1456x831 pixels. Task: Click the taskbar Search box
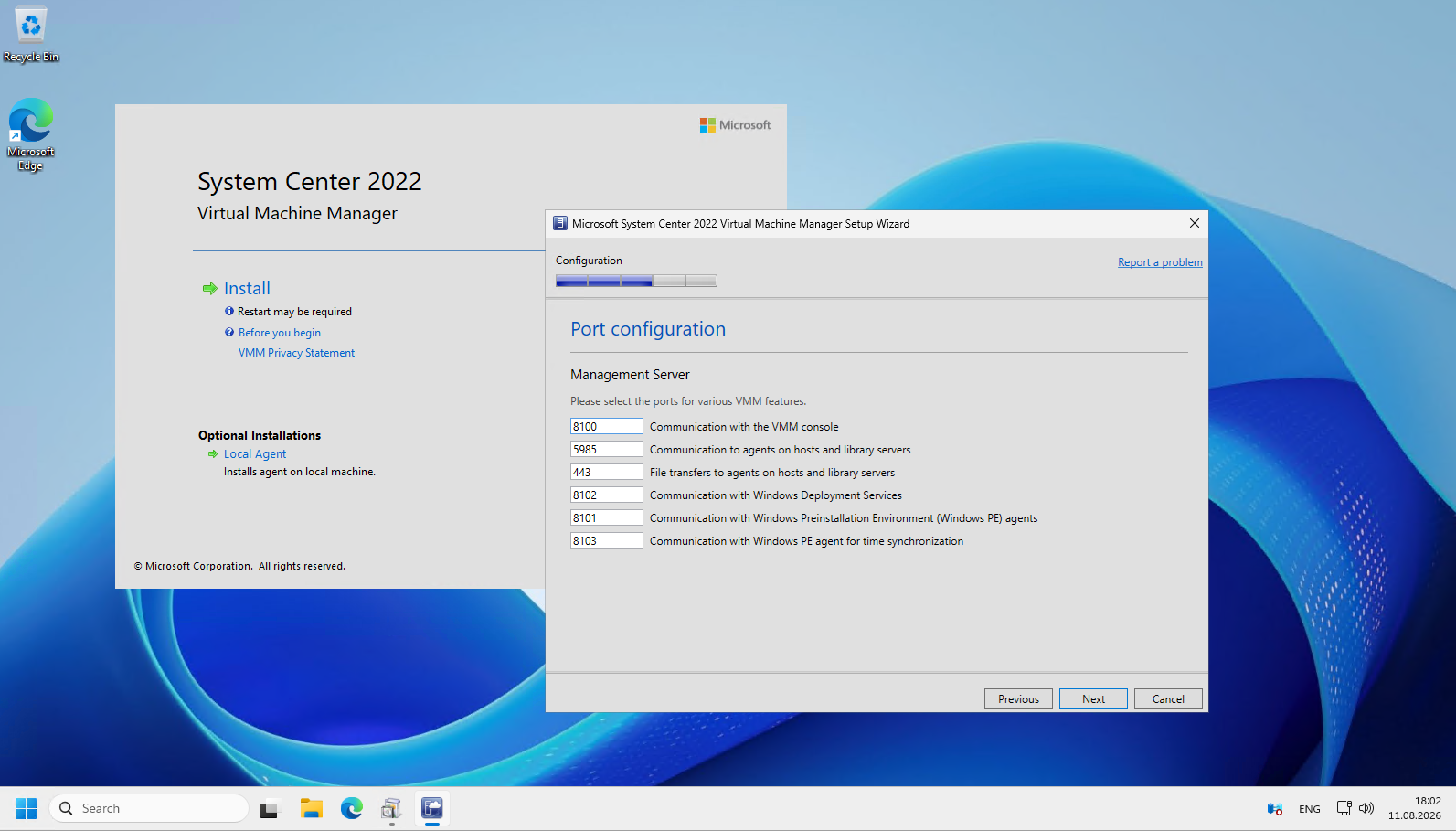pos(149,808)
